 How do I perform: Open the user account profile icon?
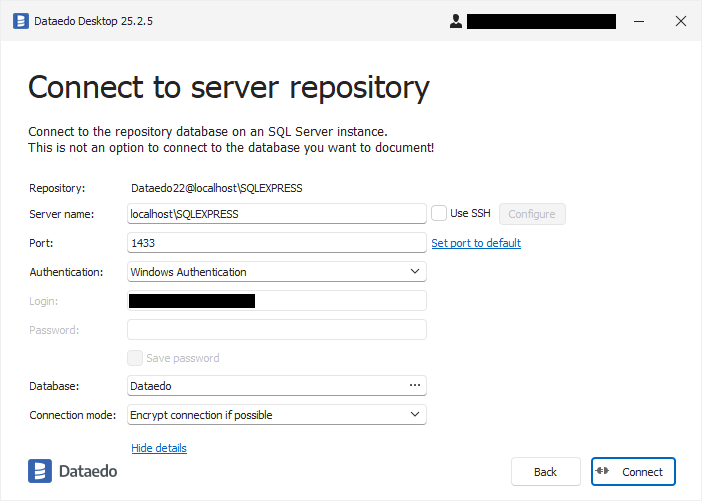tap(456, 21)
